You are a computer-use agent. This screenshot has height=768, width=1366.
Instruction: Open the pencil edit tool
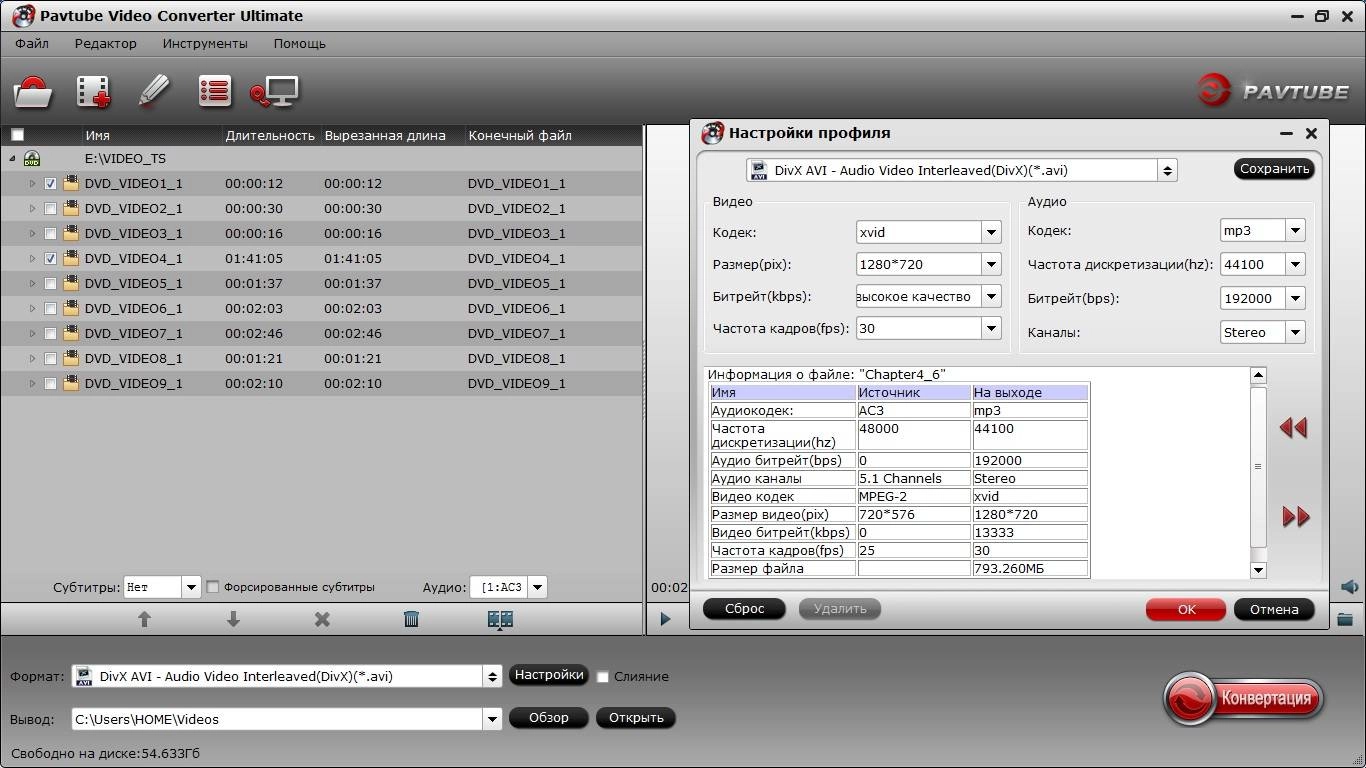coord(154,91)
